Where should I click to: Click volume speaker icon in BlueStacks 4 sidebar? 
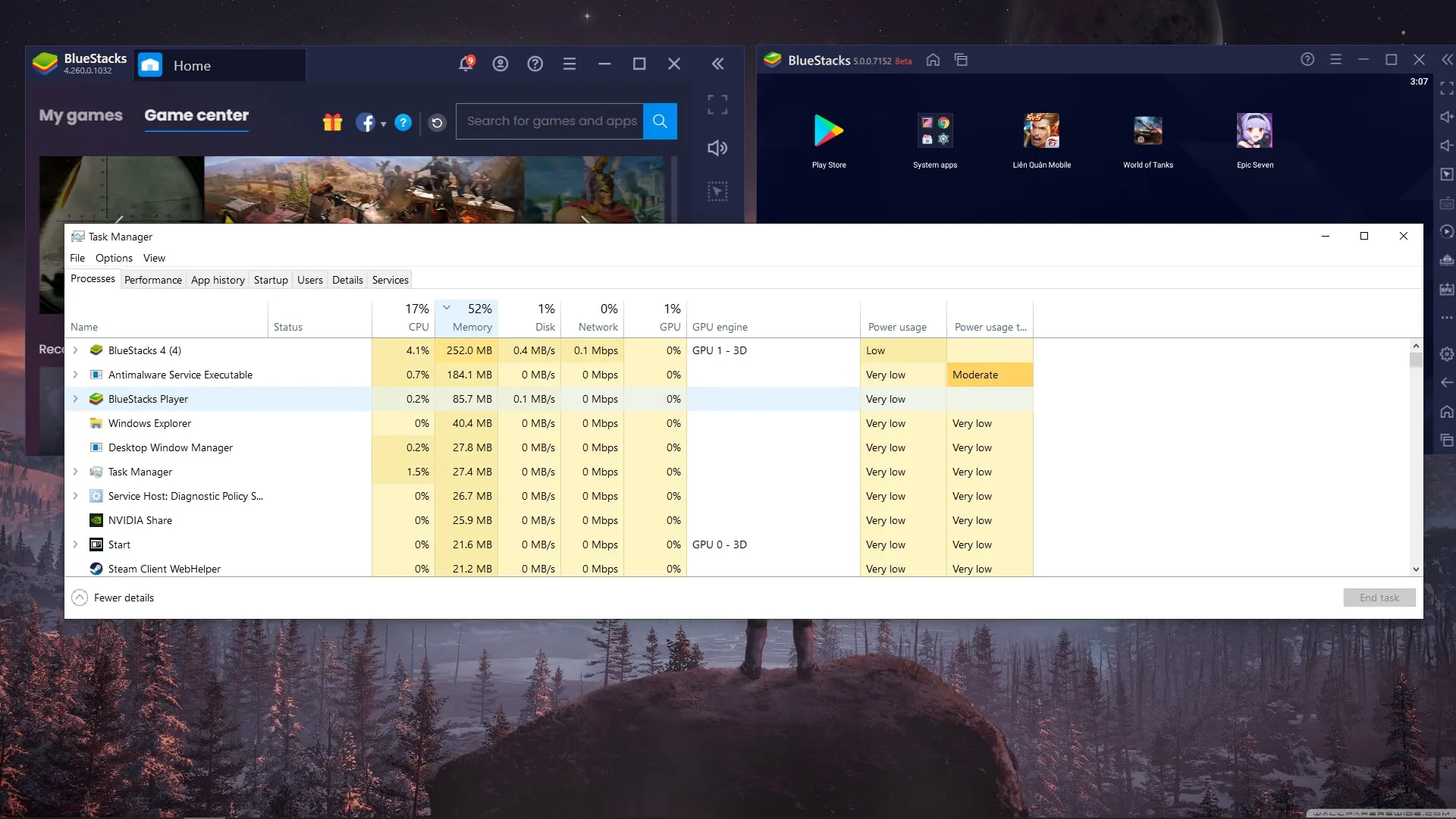(717, 148)
